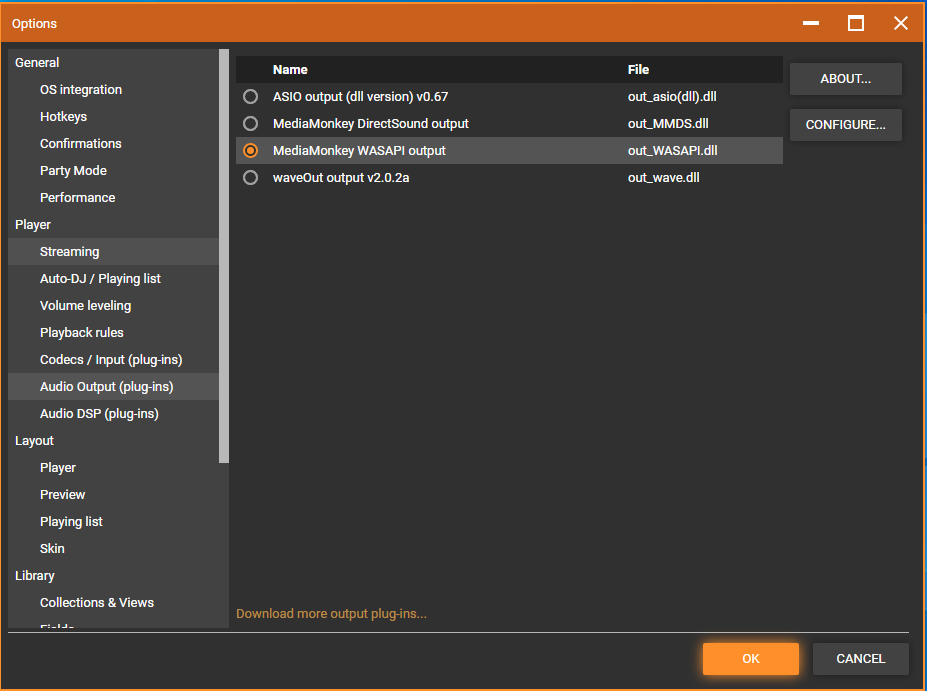Screen dimensions: 927x691
Task: Open Hotkeys settings
Action: (114, 116)
